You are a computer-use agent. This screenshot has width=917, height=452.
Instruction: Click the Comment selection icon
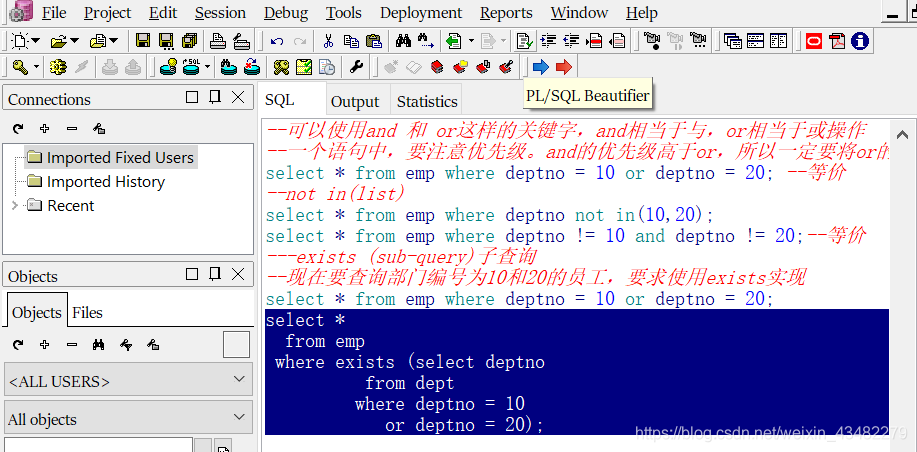594,41
